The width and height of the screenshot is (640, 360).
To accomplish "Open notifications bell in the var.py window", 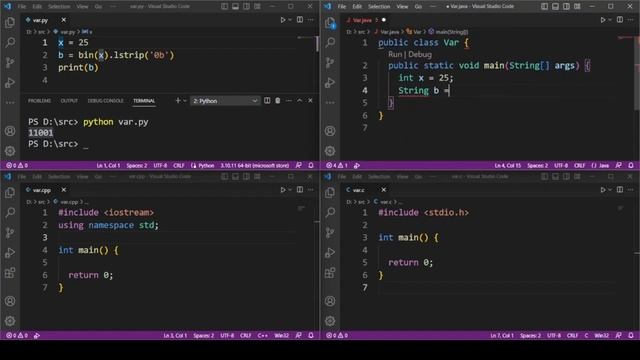I will pyautogui.click(x=311, y=165).
